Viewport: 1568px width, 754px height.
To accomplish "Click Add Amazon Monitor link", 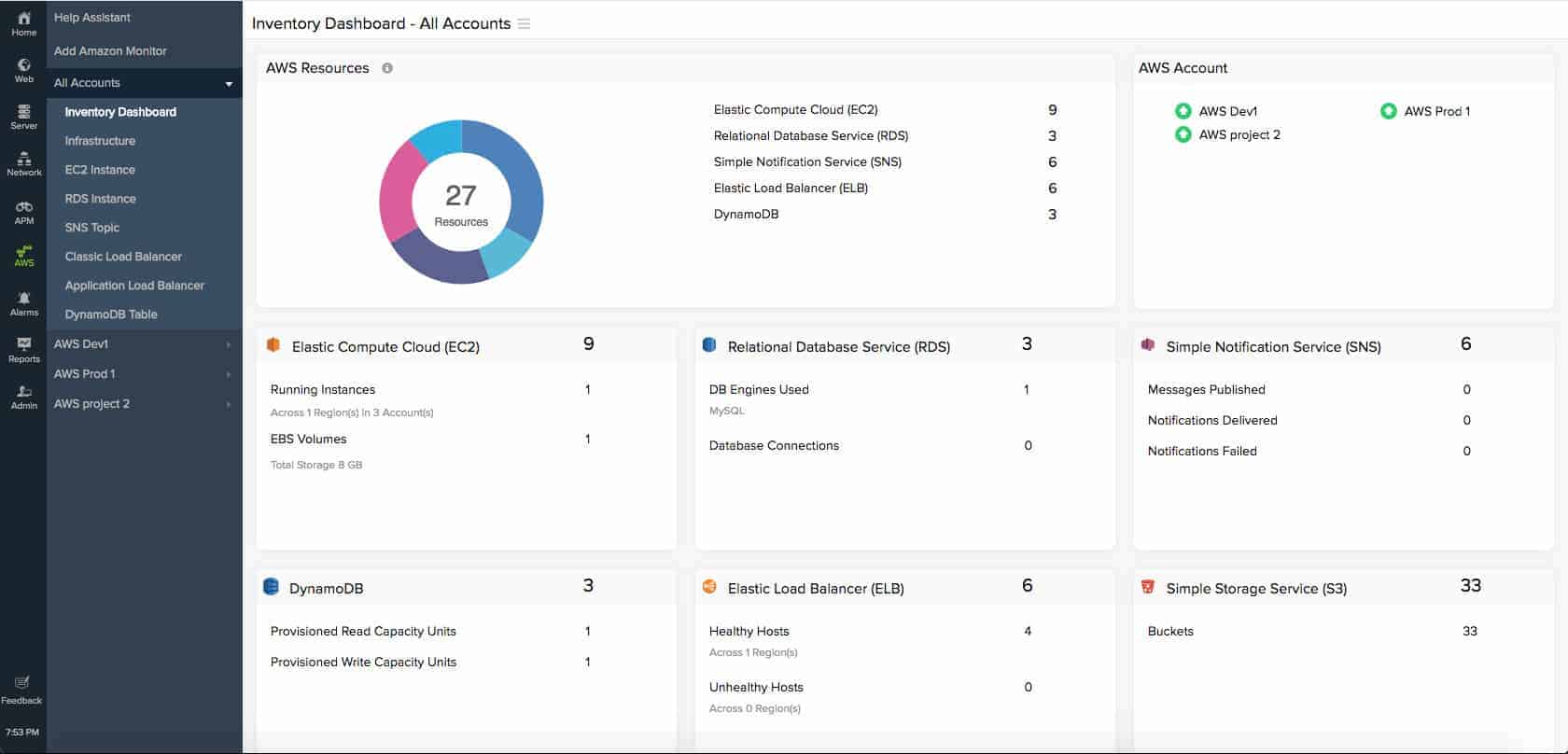I will click(110, 51).
